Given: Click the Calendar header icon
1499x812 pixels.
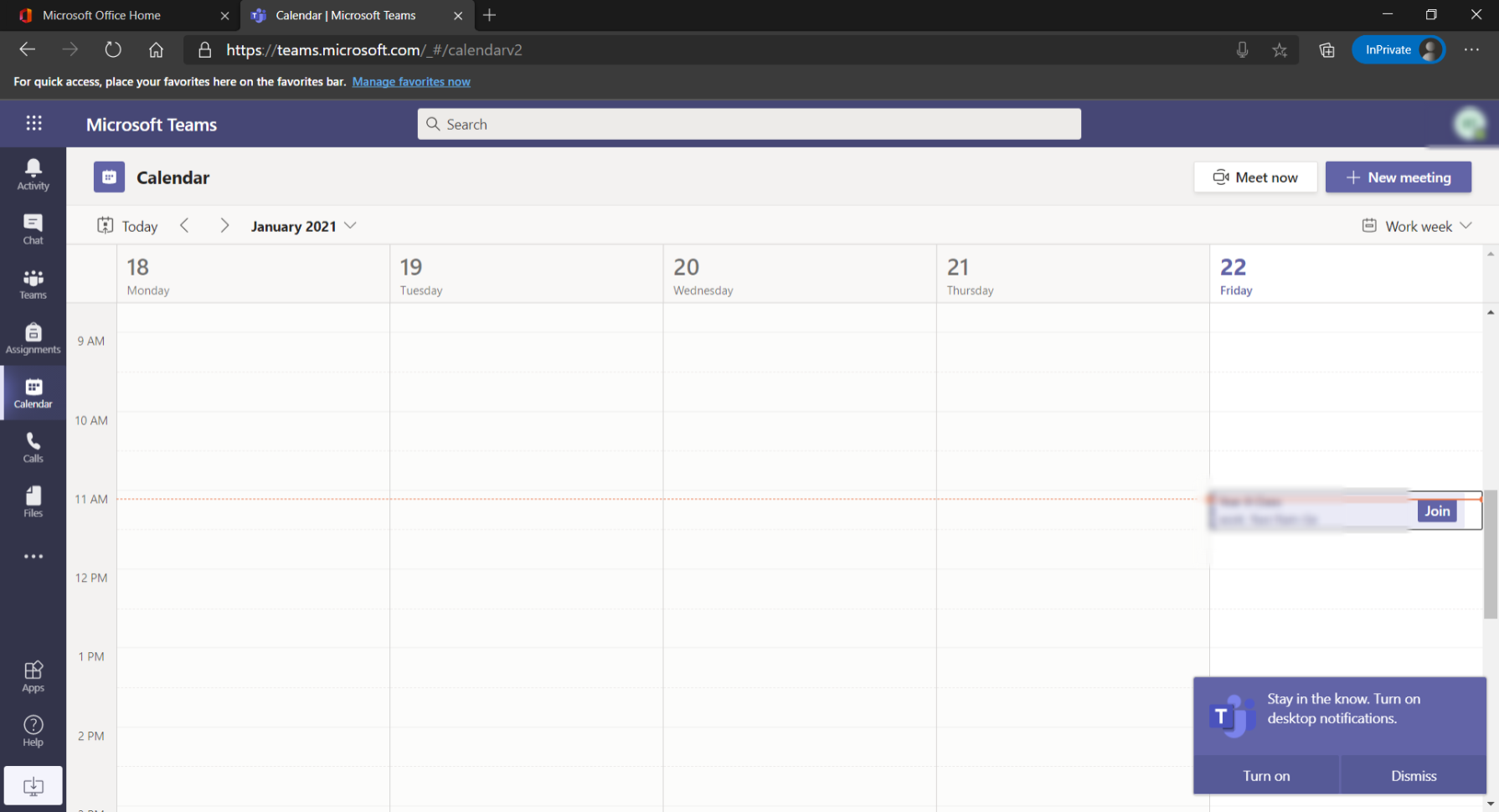Looking at the screenshot, I should click(109, 177).
